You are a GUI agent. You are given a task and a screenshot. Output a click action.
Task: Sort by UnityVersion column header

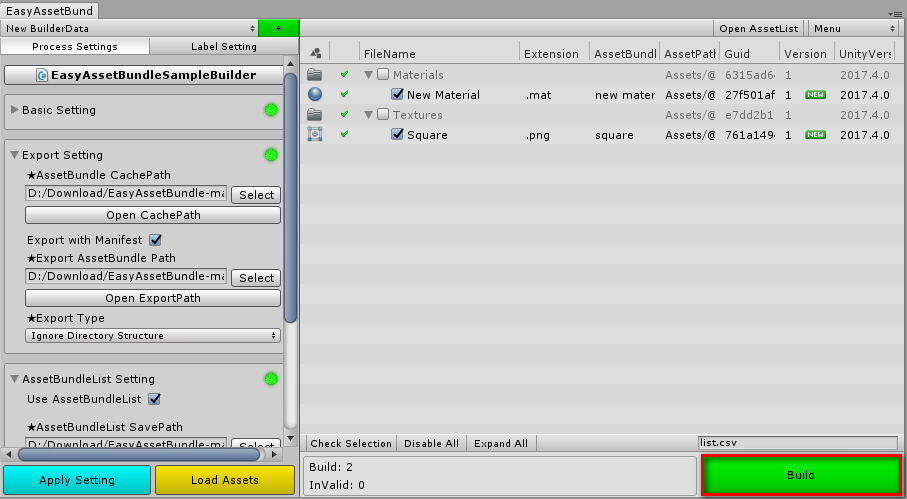pos(865,53)
